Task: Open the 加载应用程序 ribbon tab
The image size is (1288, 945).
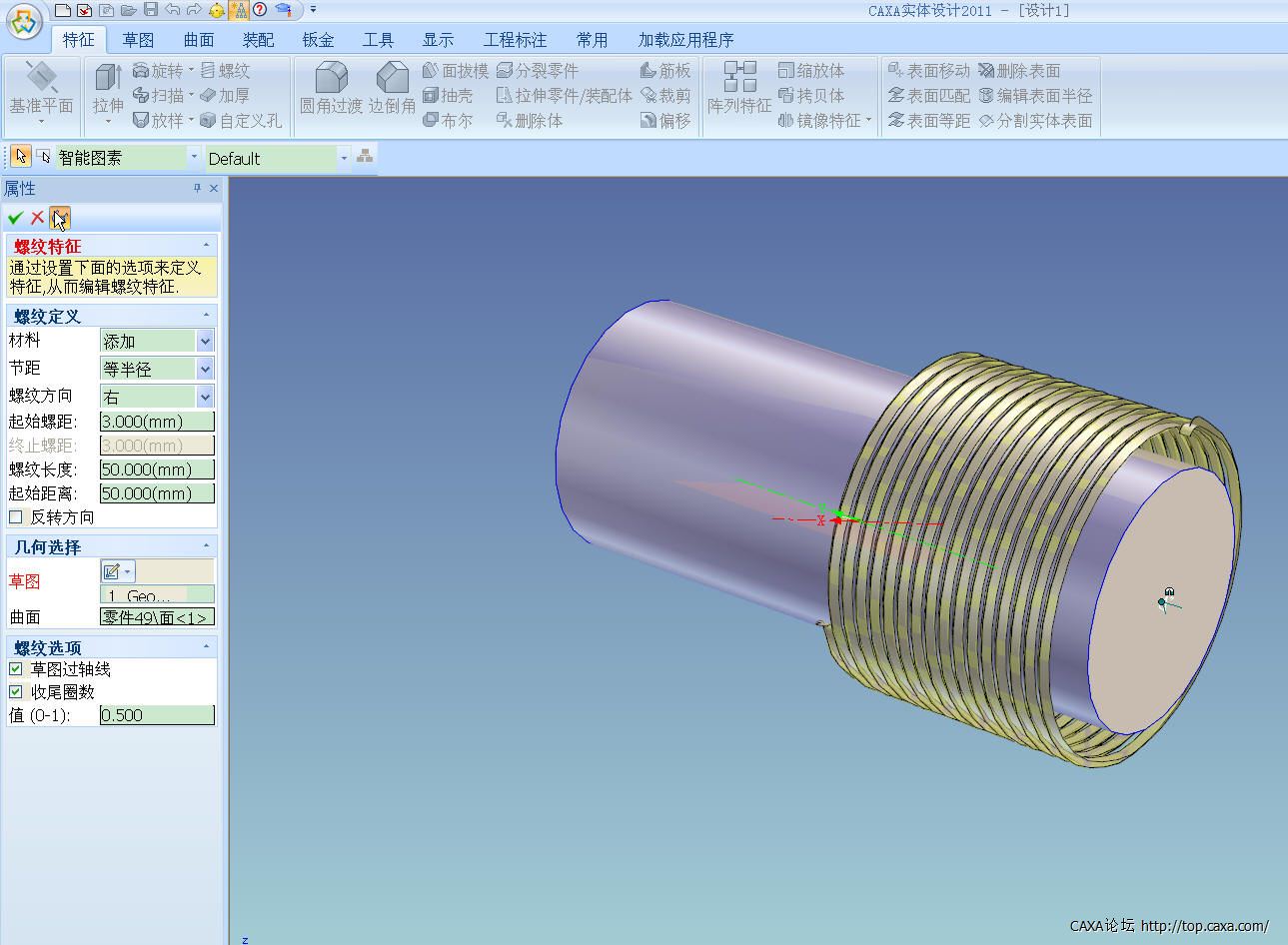Action: point(686,40)
